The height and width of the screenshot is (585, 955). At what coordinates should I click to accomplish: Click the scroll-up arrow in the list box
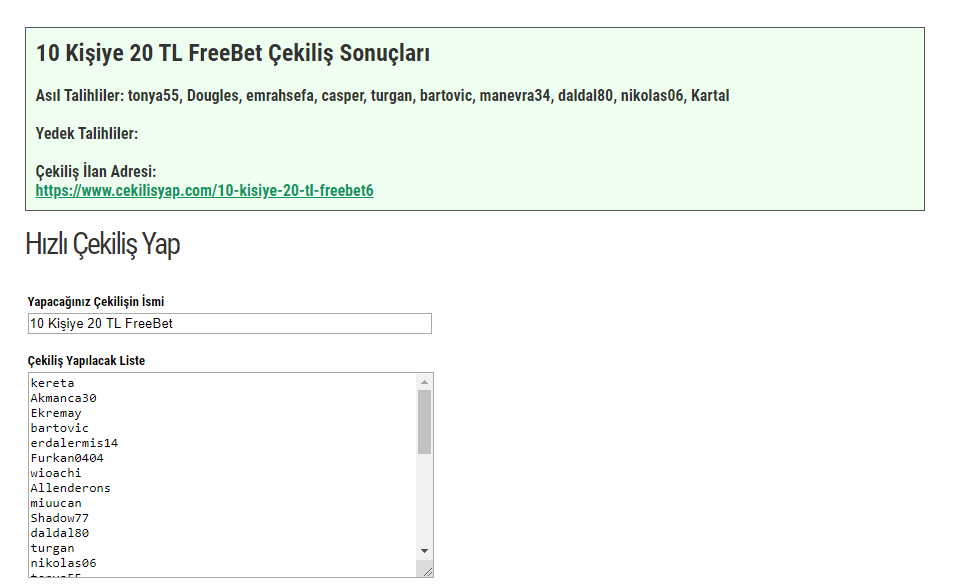point(424,382)
